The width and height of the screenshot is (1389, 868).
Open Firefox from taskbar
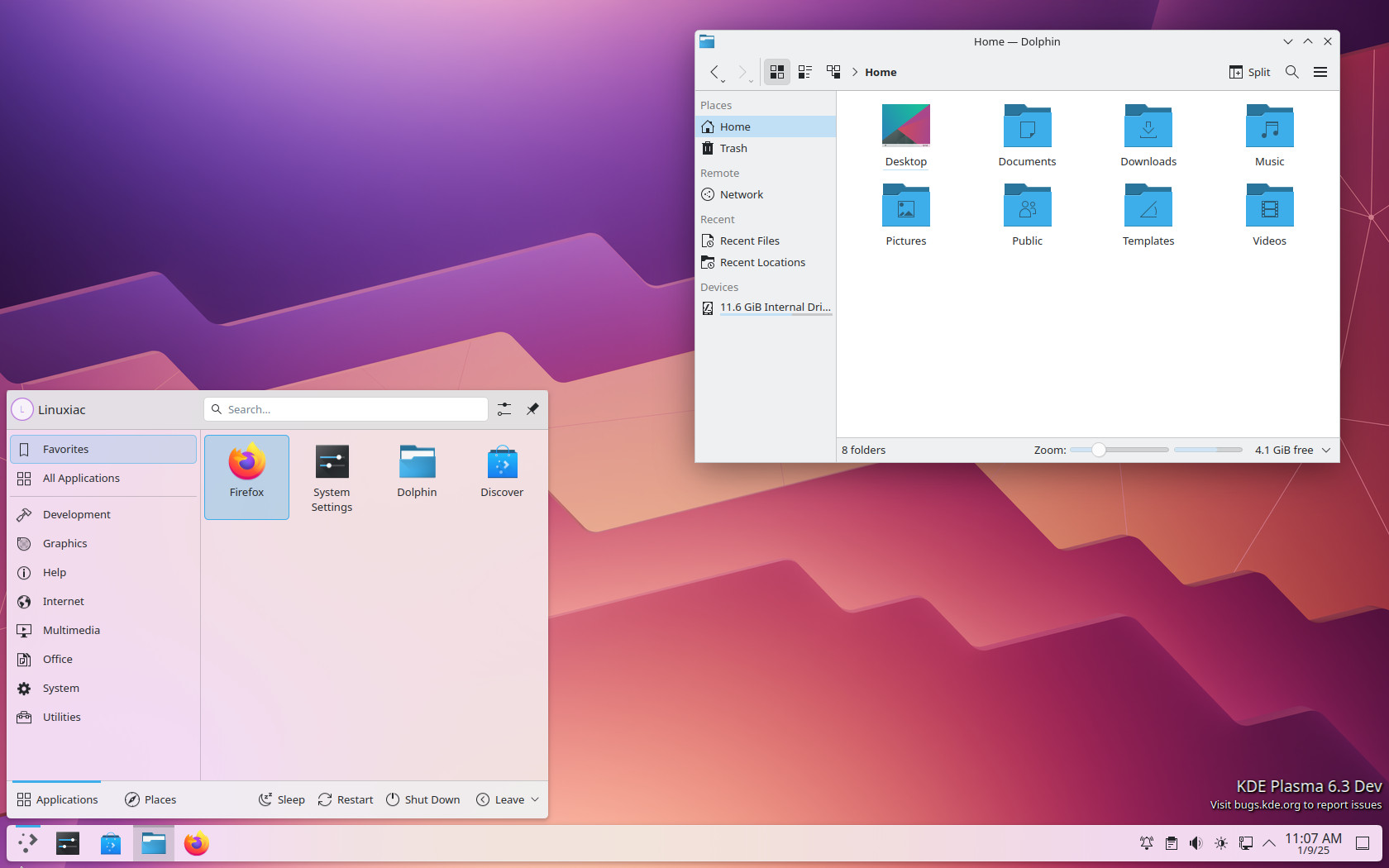pos(197,843)
